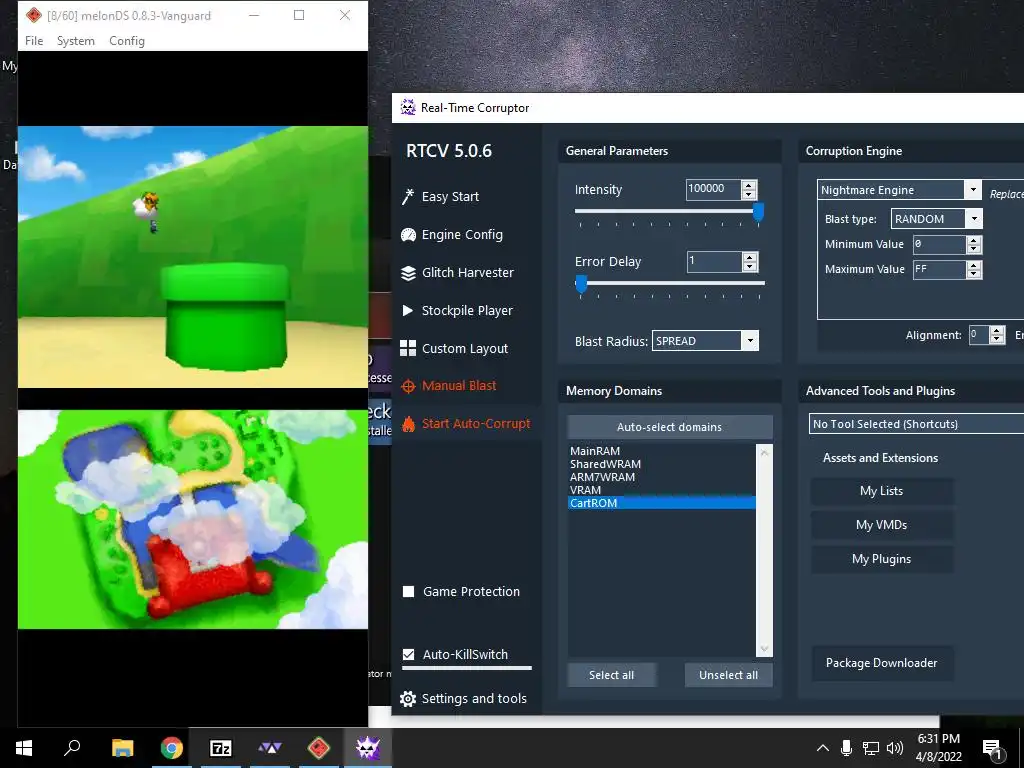This screenshot has width=1024, height=768.
Task: Trigger Manual Blast crosshair icon
Action: [408, 386]
